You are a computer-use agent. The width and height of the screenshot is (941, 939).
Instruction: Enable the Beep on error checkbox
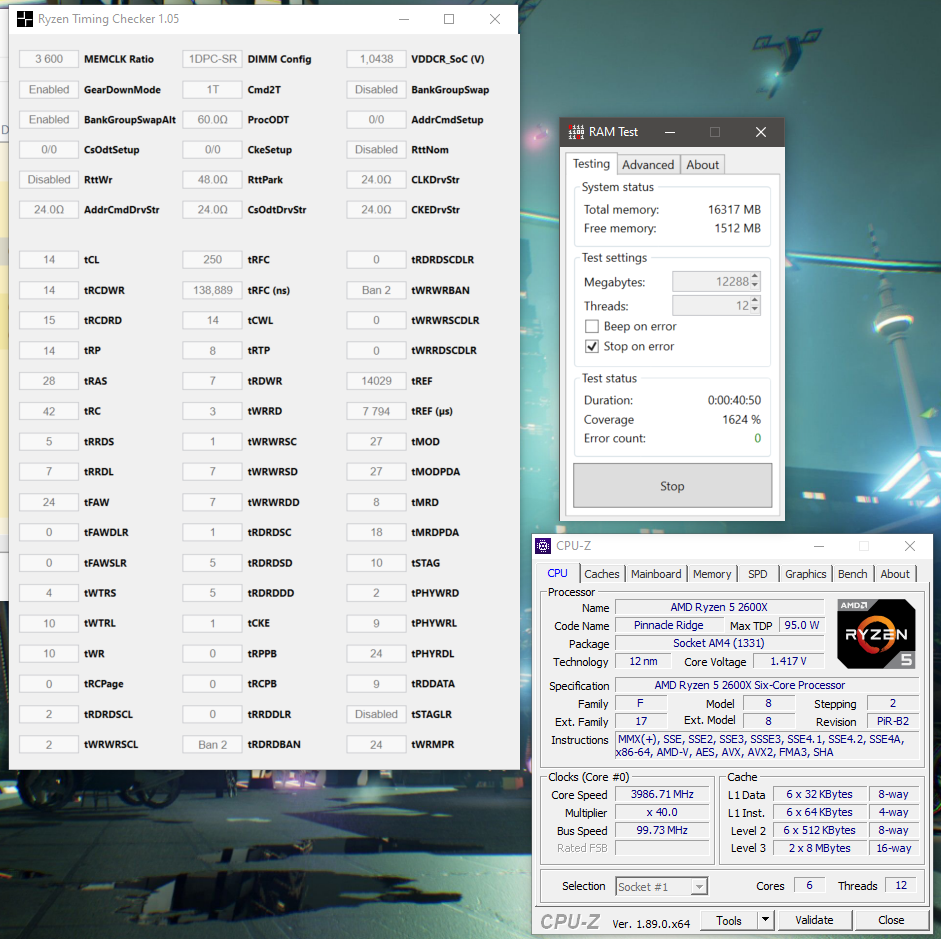pyautogui.click(x=592, y=326)
